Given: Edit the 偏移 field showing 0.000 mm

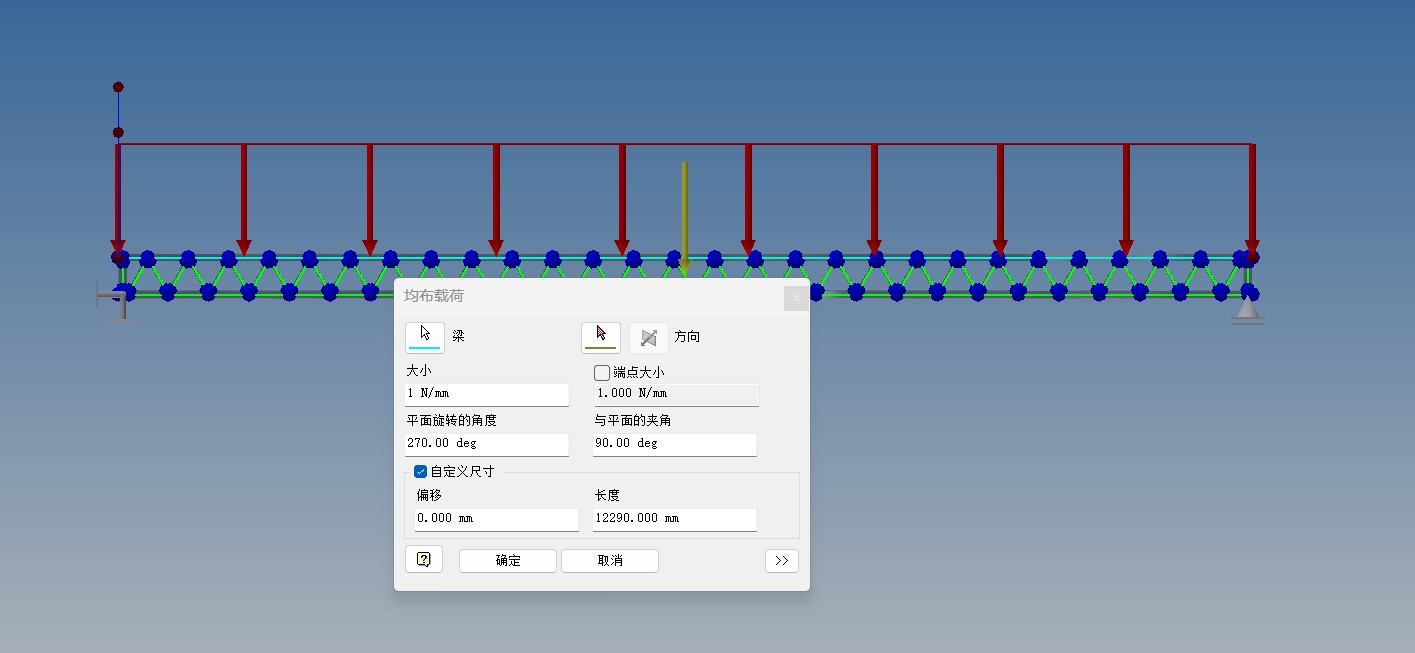Looking at the screenshot, I should (x=496, y=519).
